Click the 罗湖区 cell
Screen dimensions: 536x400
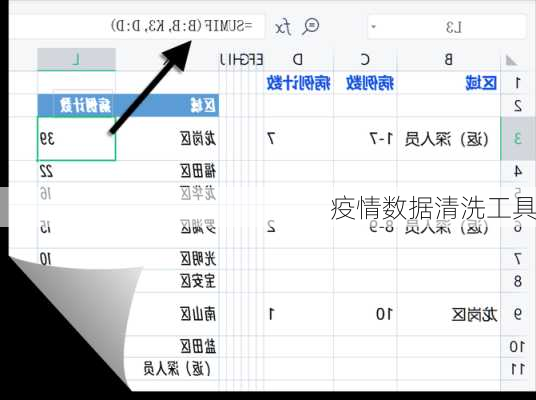(x=168, y=226)
